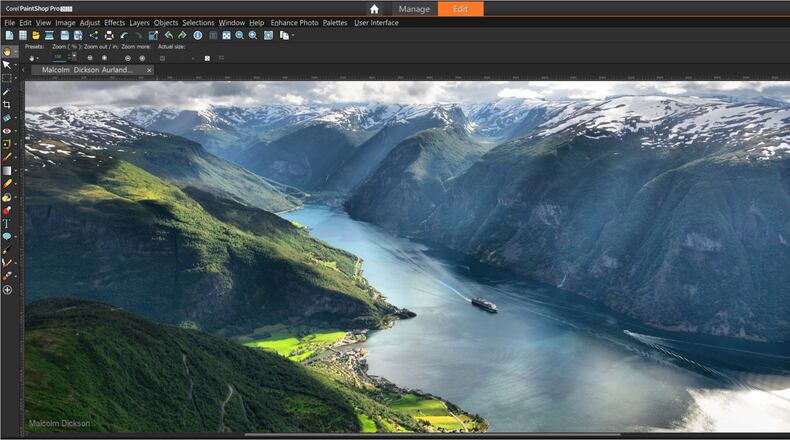Select the Dropper tool
This screenshot has width=790, height=440.
pos(7,92)
